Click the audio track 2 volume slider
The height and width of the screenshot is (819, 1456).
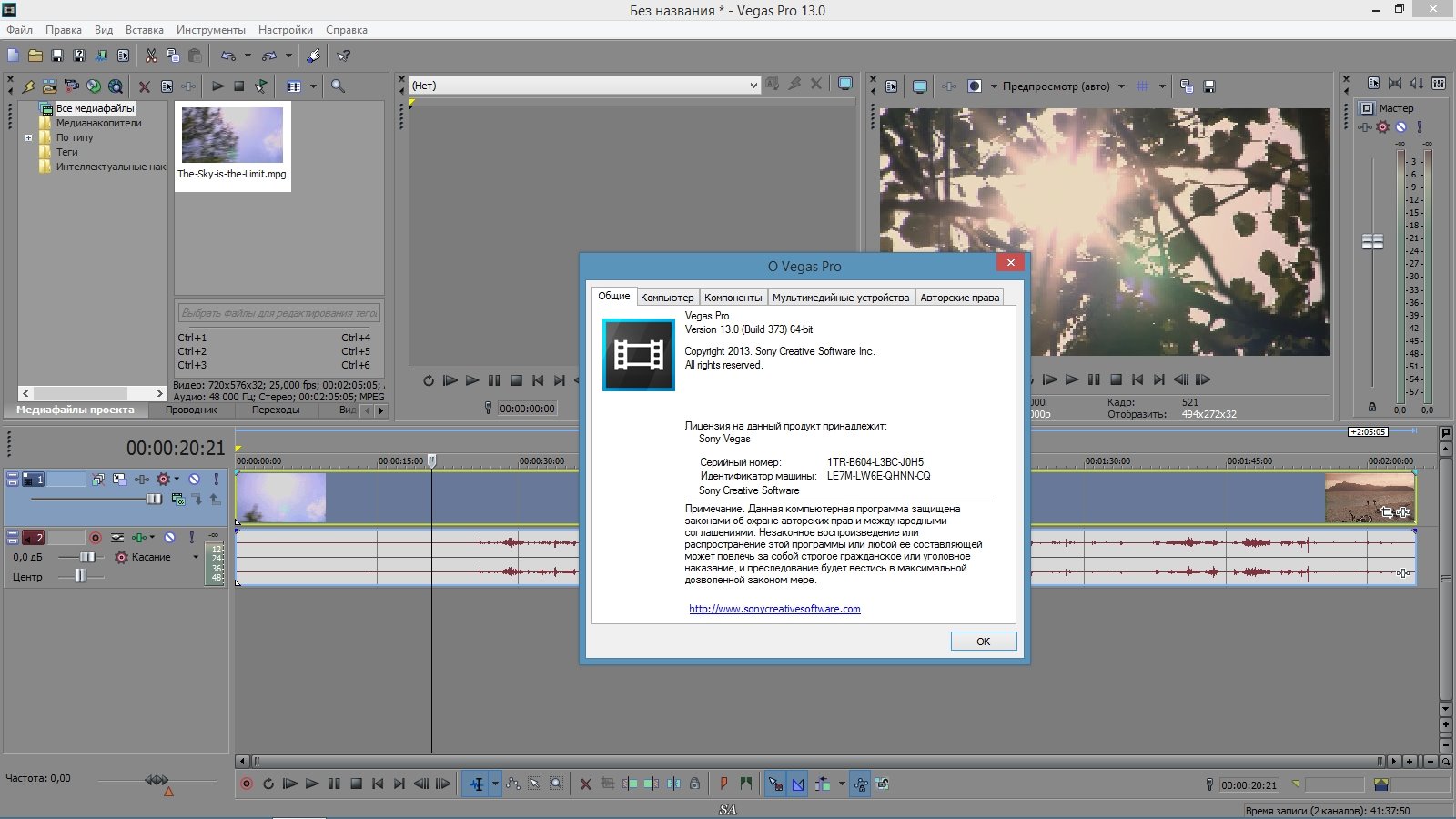pos(87,557)
